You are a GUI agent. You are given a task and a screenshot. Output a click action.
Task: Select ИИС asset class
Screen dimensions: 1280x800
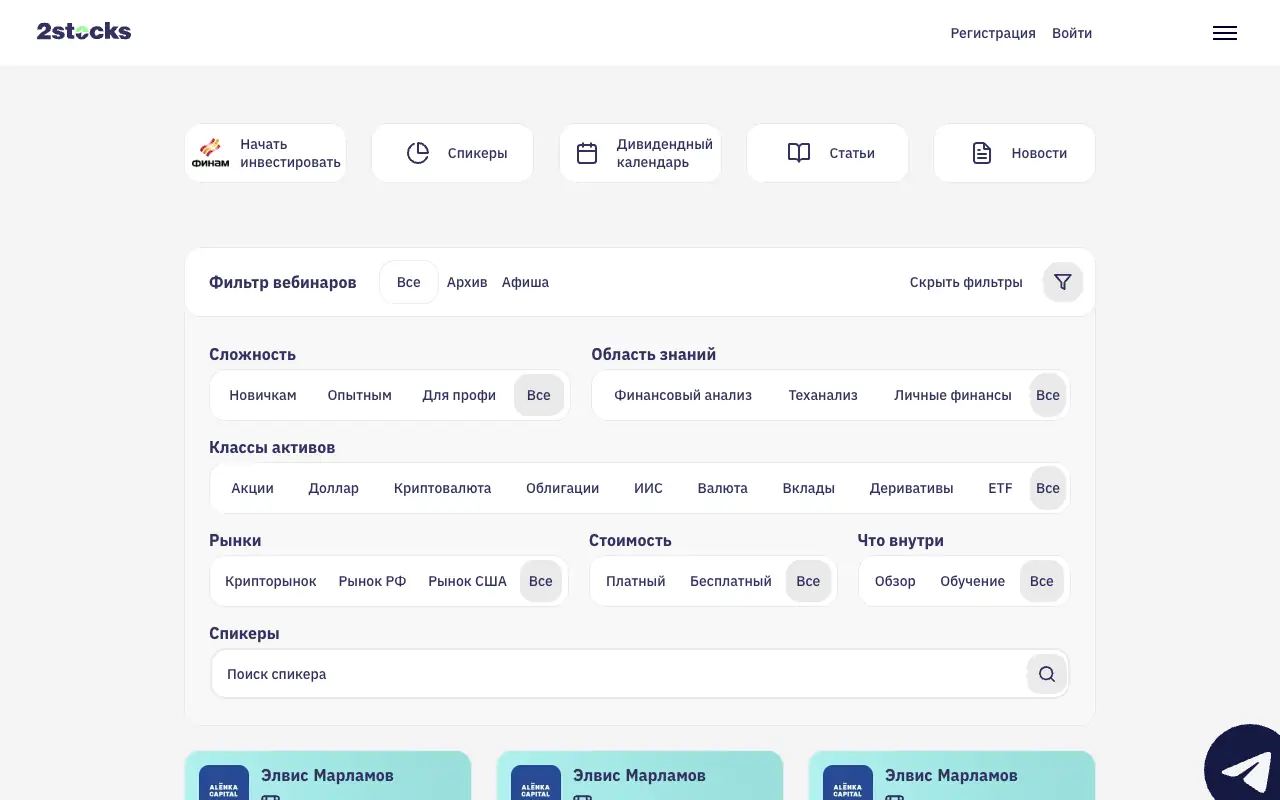649,488
